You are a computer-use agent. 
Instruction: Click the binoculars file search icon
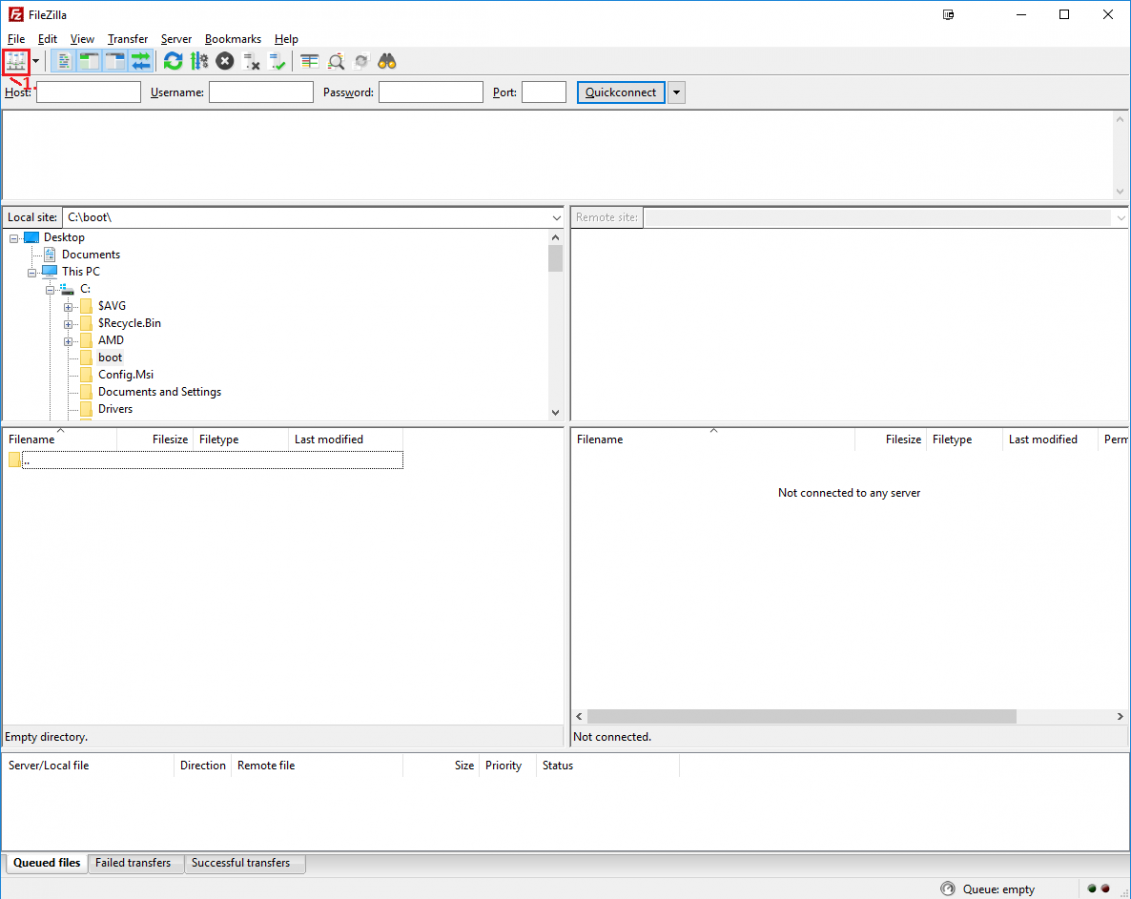point(387,61)
